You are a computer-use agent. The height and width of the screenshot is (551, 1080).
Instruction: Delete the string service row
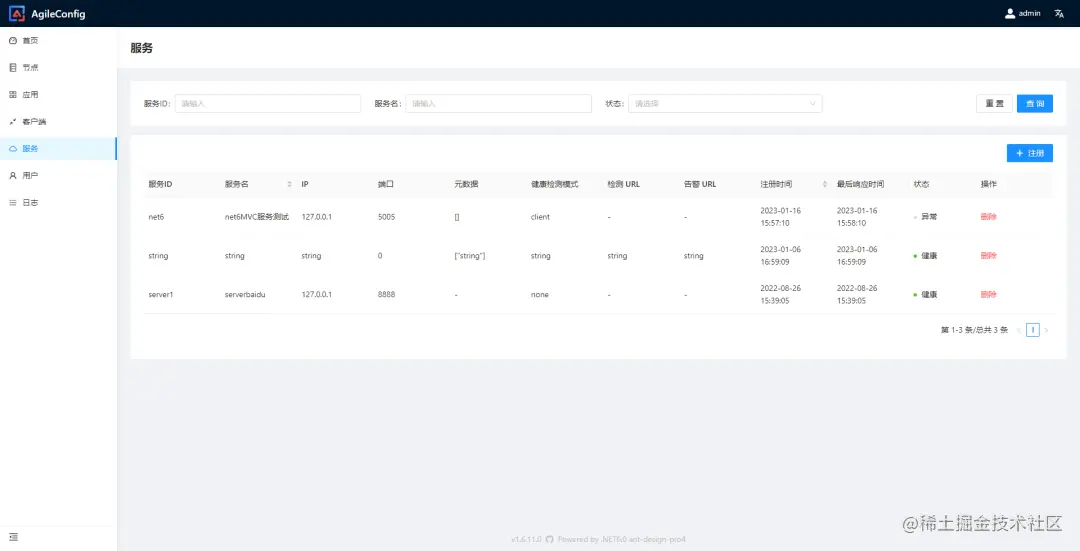(x=988, y=256)
